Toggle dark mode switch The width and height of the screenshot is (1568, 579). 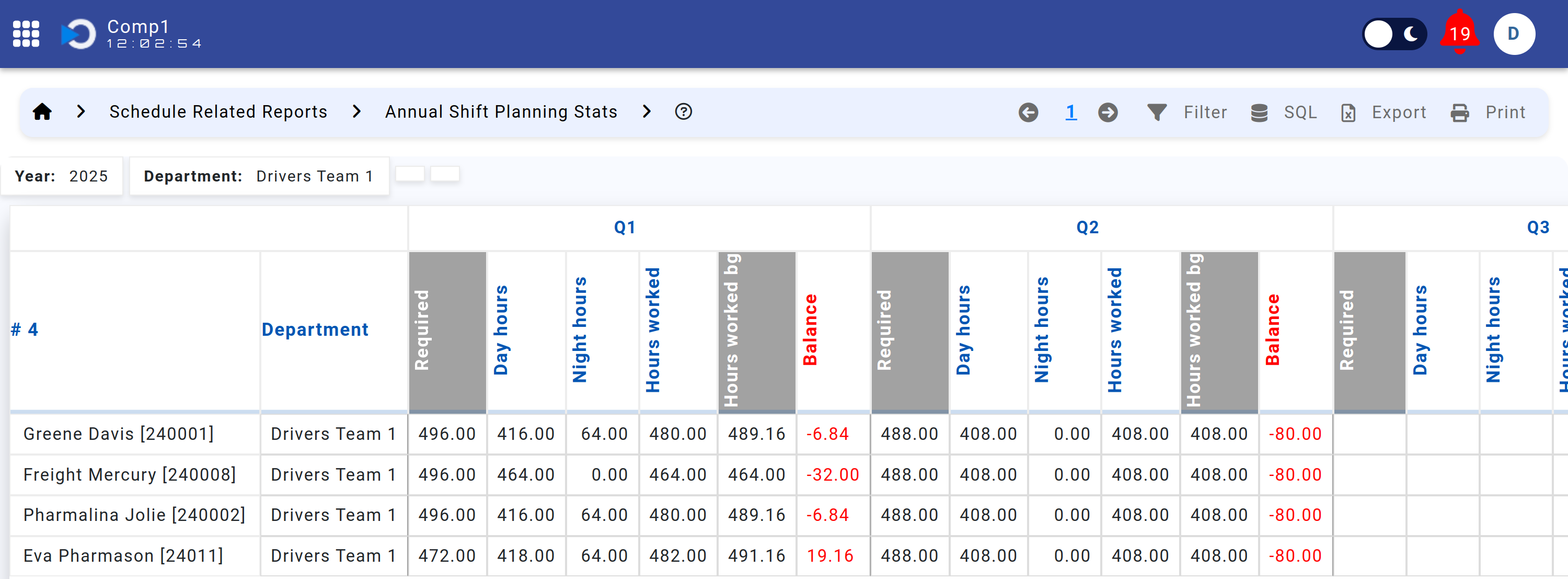pyautogui.click(x=1394, y=34)
